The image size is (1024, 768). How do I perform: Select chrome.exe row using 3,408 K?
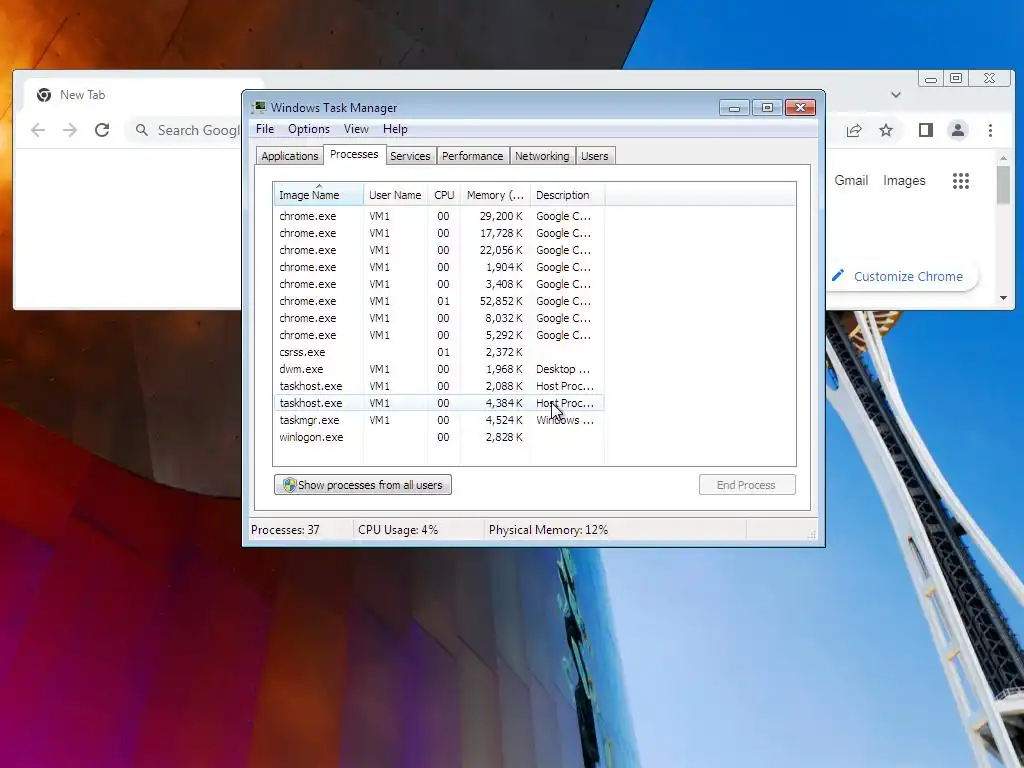coord(439,283)
